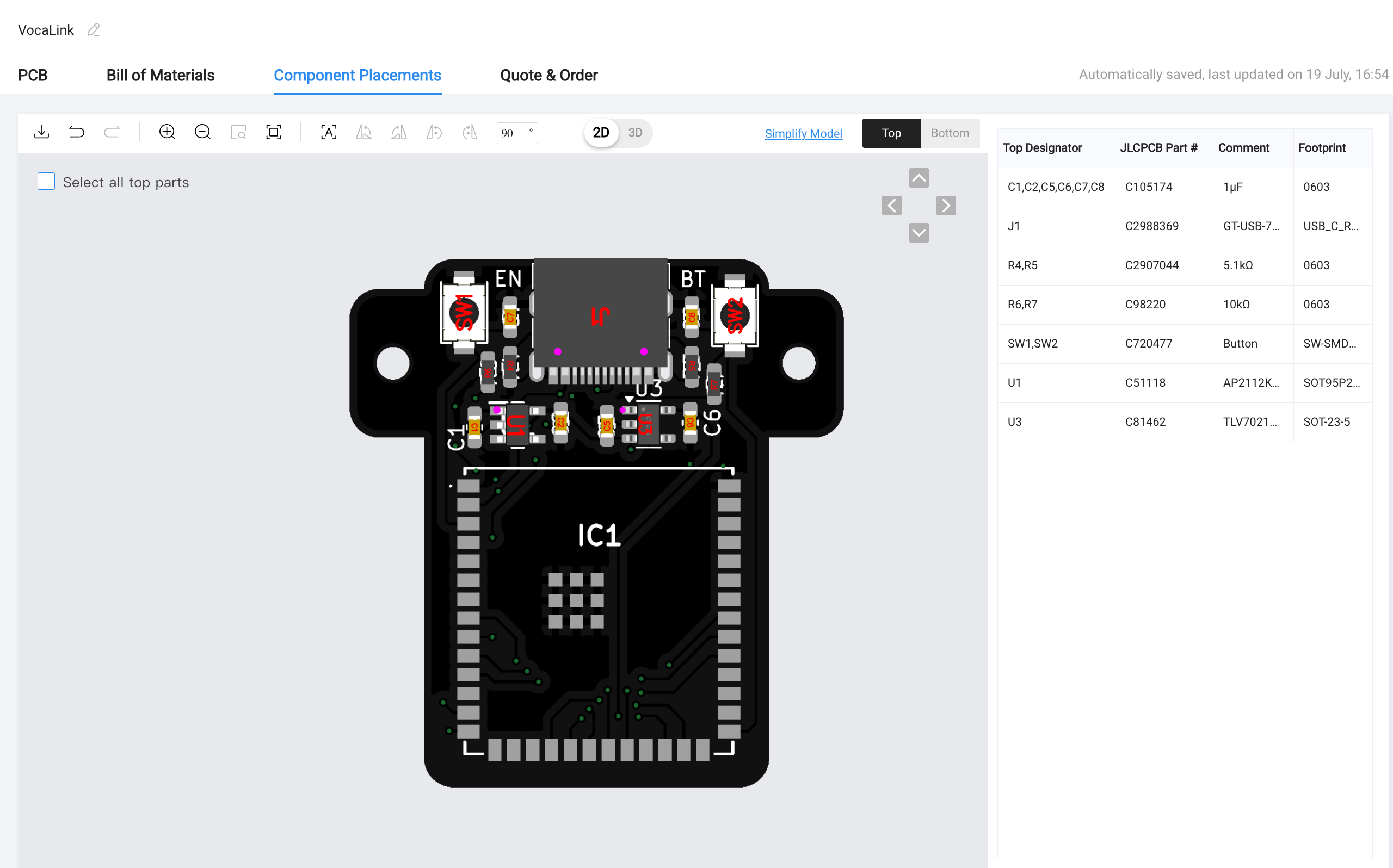The width and height of the screenshot is (1393, 868).
Task: Go to the Quote & Order tab
Action: tap(548, 75)
